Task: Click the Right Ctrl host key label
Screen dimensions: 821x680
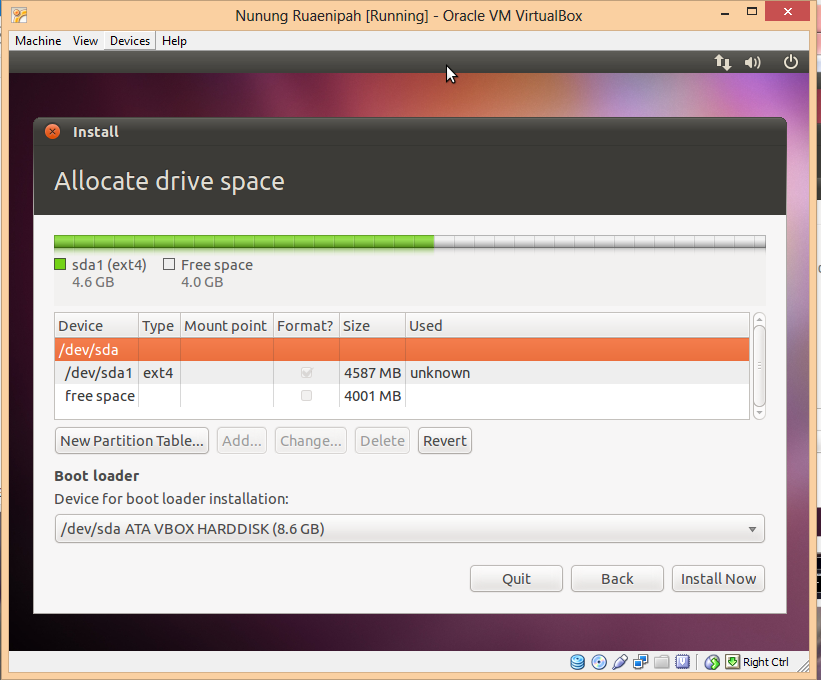Action: [x=765, y=662]
